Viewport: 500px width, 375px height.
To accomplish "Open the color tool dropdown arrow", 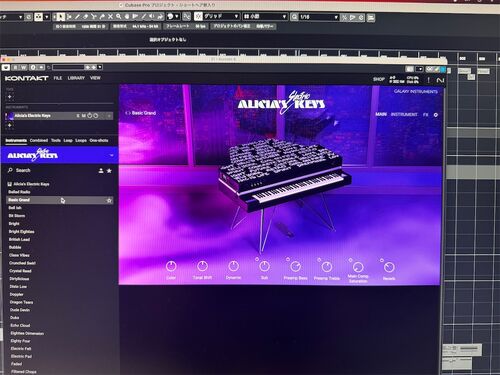I will (177, 16).
